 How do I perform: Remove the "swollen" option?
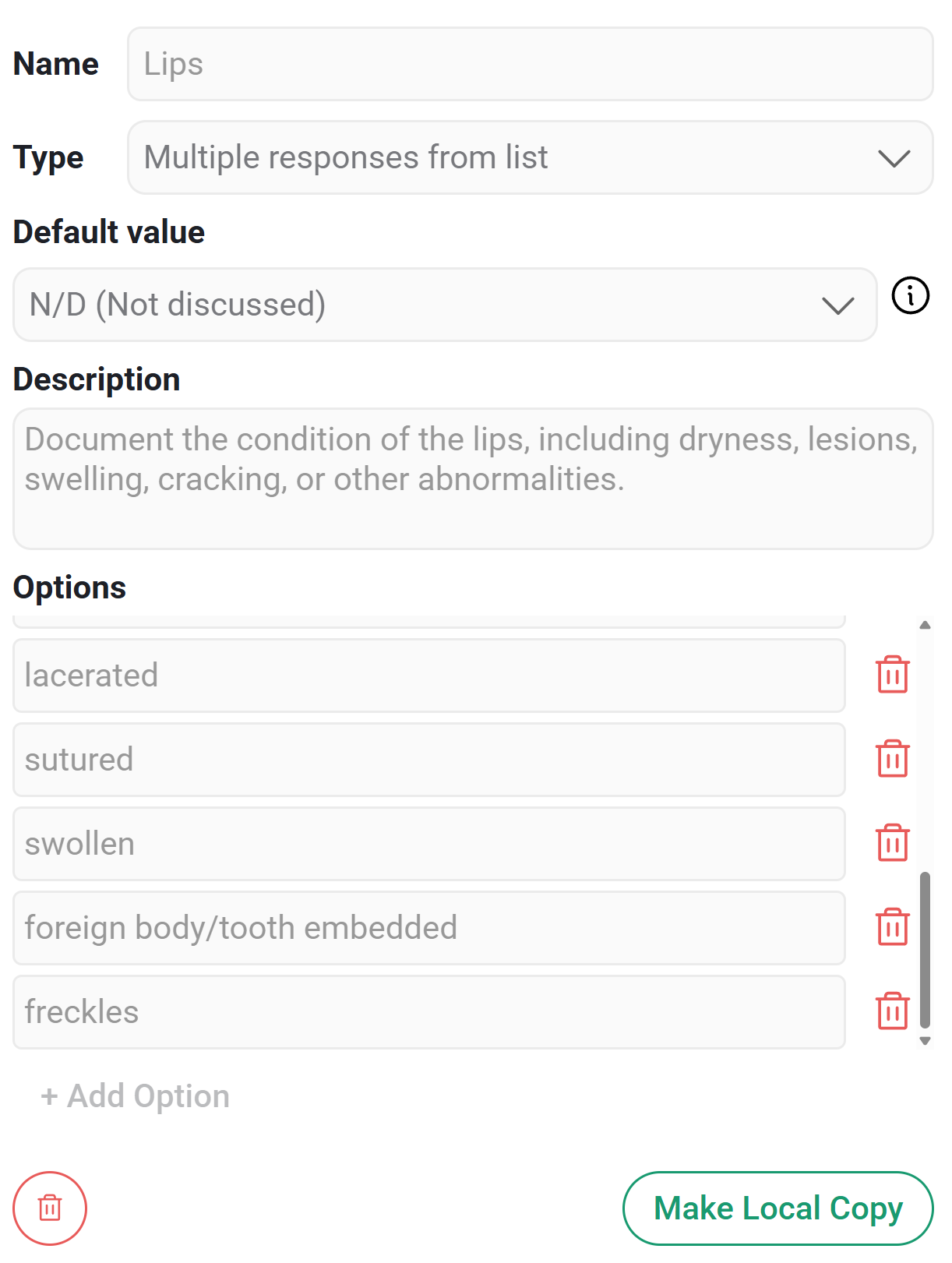click(892, 843)
